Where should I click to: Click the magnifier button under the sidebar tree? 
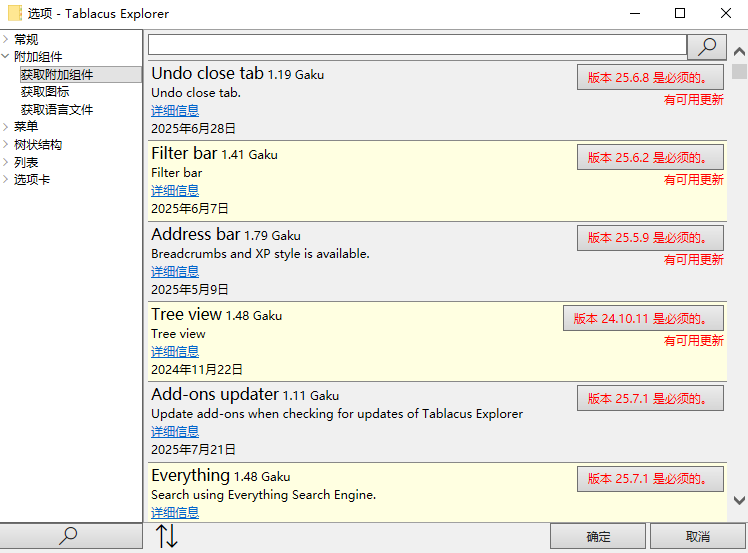coord(71,536)
